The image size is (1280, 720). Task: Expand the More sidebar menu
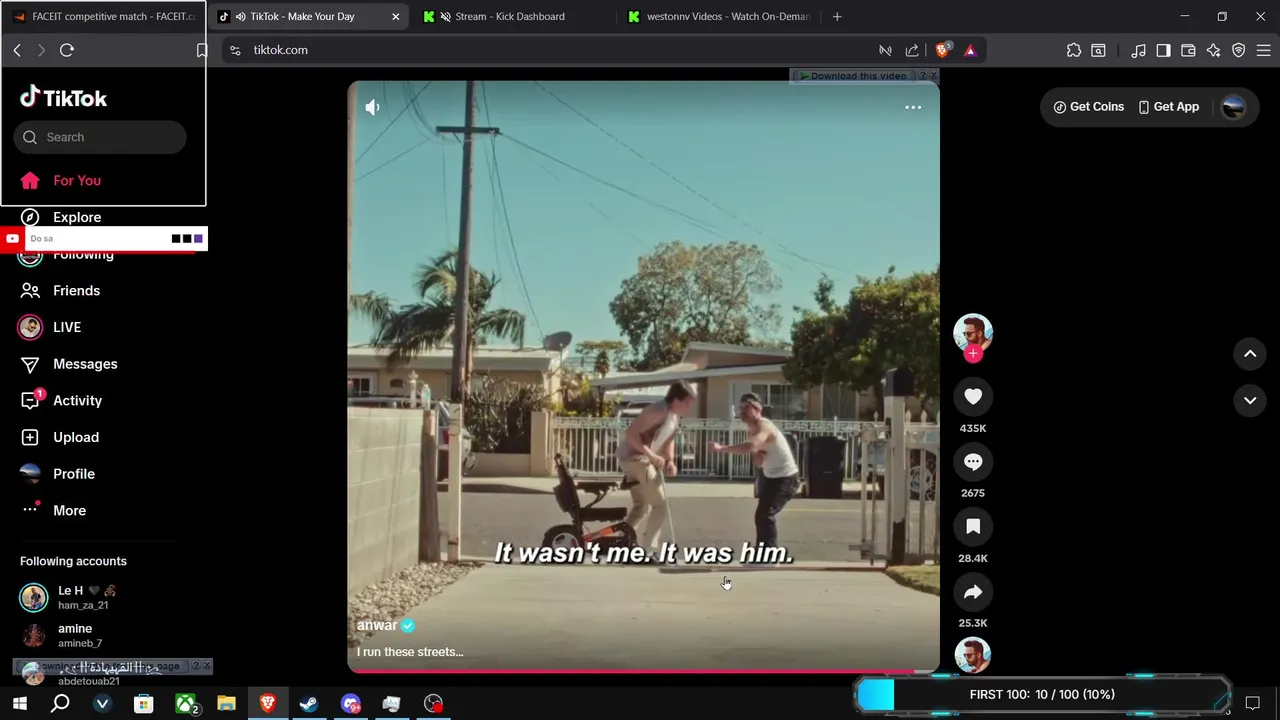[54, 510]
